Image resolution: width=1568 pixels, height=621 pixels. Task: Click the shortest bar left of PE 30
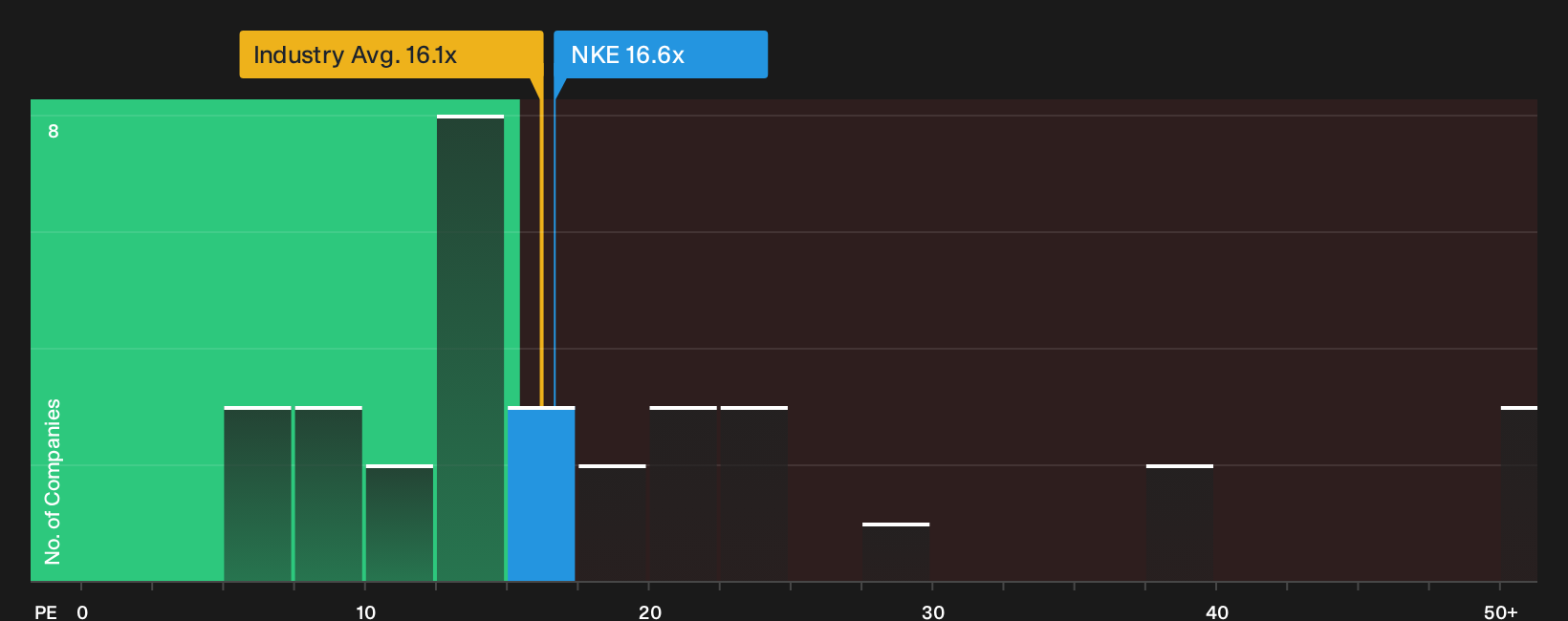[896, 552]
